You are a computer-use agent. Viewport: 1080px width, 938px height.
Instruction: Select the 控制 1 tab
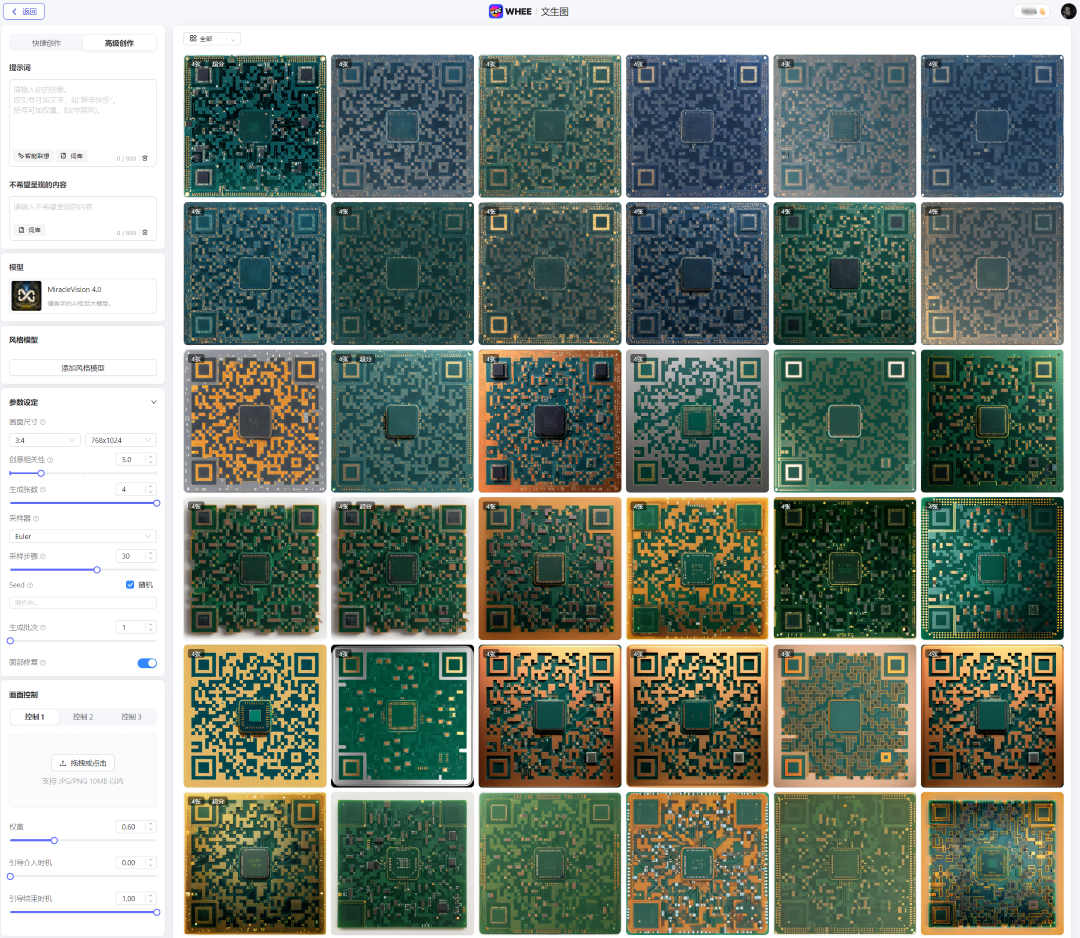[x=34, y=717]
